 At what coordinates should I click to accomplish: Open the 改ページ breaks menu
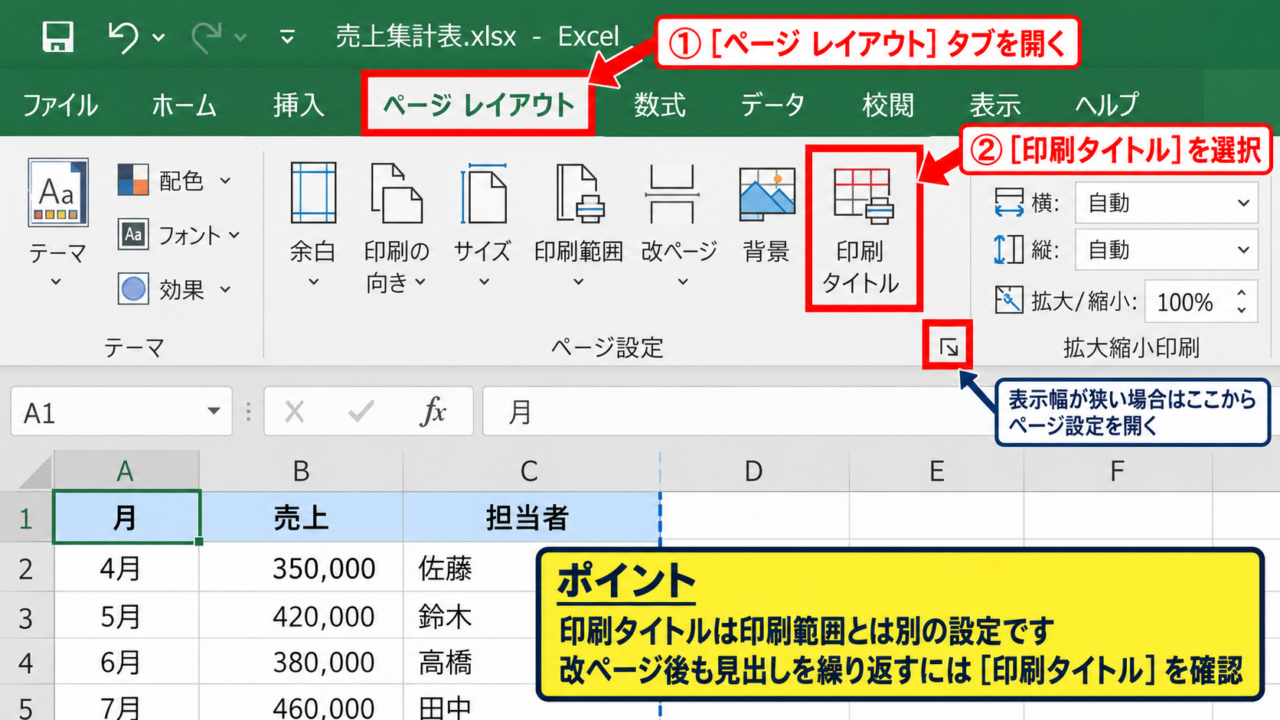click(680, 225)
